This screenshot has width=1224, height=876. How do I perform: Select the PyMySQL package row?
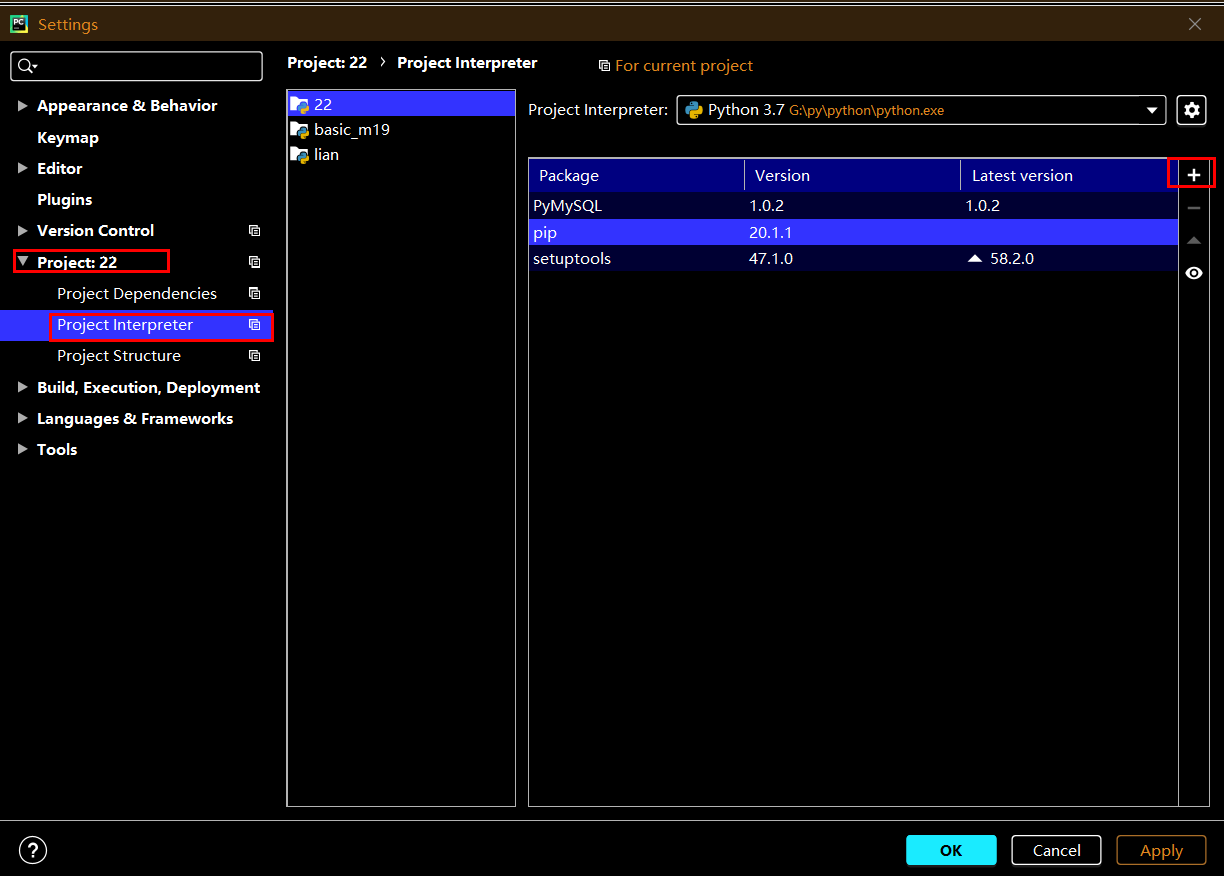(853, 206)
